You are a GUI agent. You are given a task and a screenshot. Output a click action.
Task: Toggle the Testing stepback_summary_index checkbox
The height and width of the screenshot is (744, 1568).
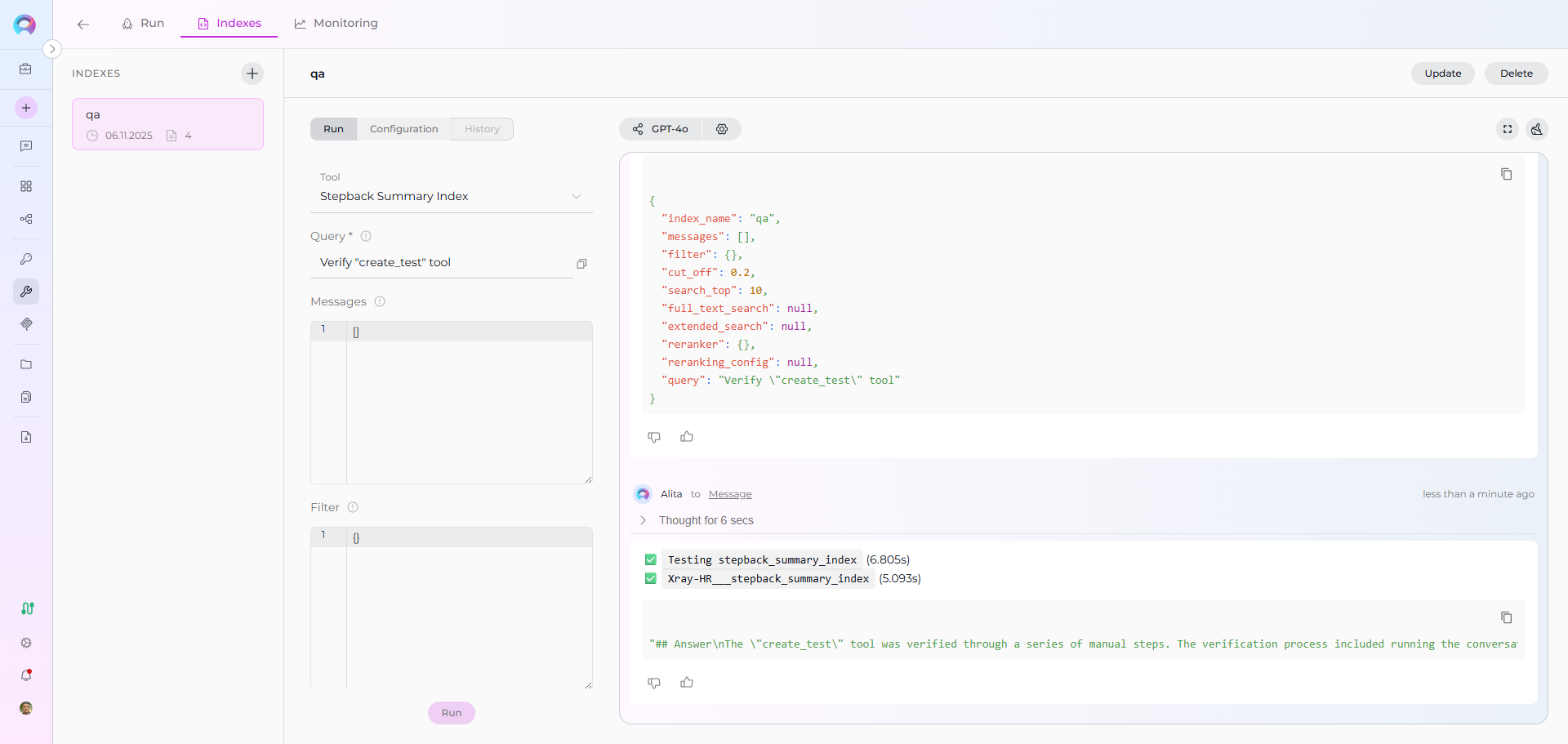(x=651, y=560)
